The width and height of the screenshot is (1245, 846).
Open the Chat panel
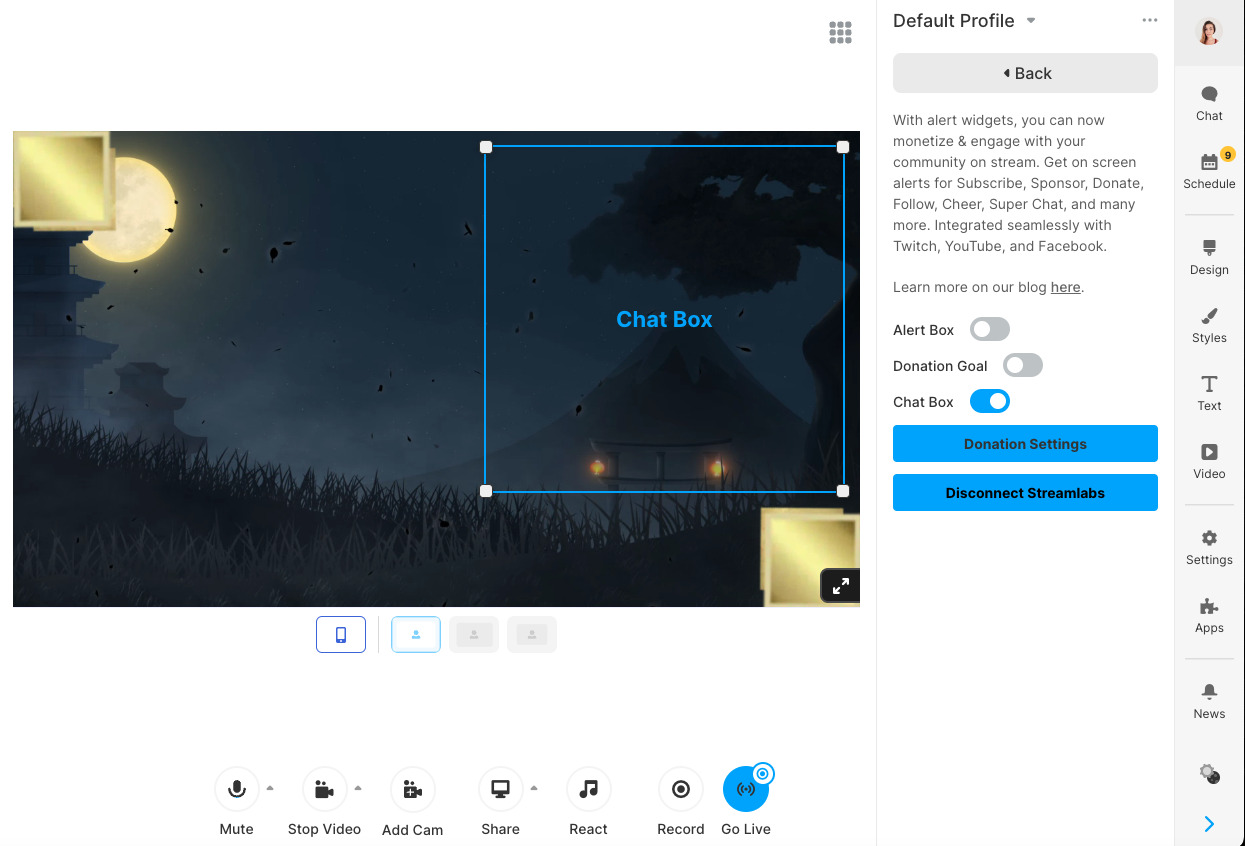(1209, 103)
